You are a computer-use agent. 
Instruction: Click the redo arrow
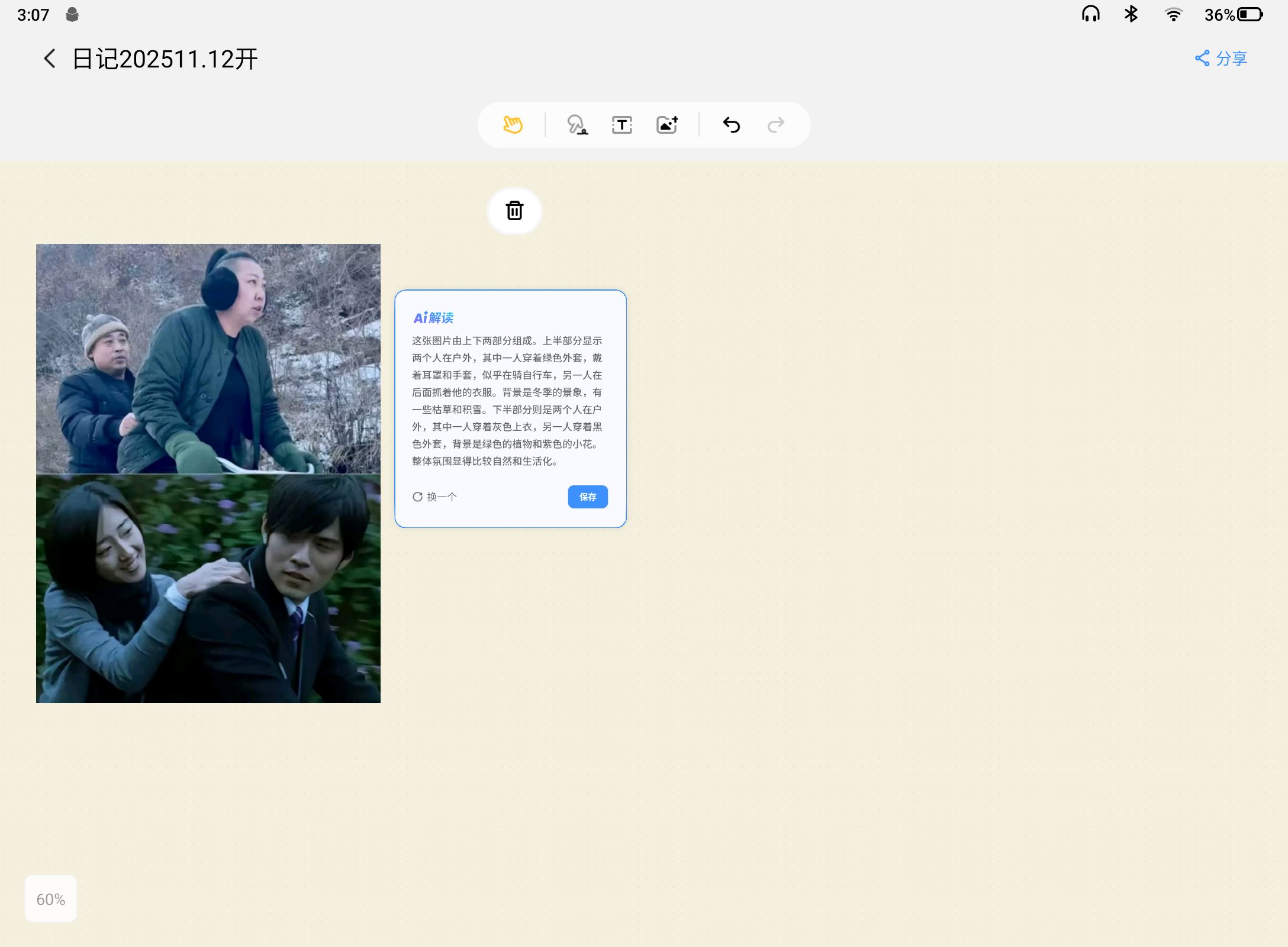(x=776, y=125)
